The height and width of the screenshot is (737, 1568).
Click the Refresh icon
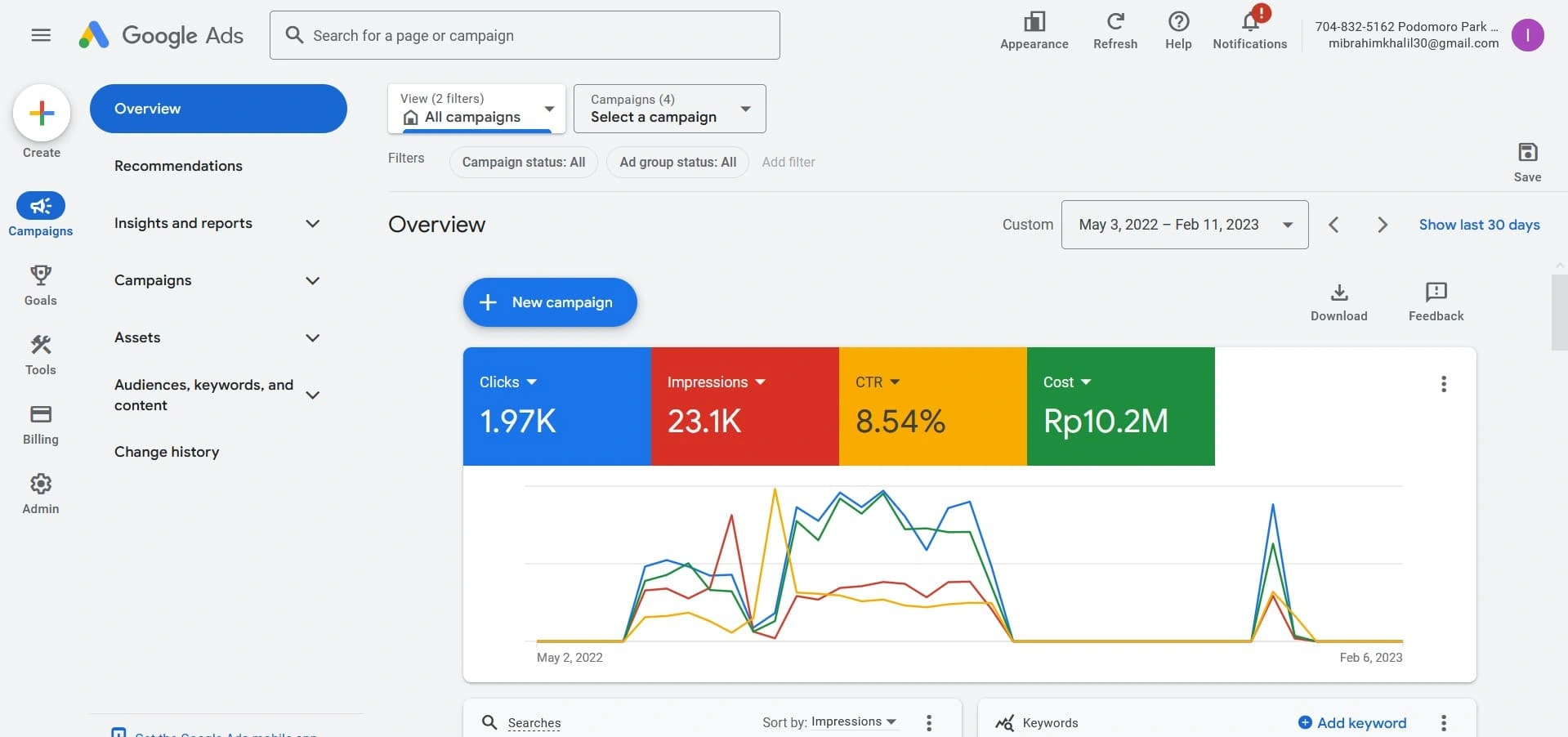[x=1115, y=22]
